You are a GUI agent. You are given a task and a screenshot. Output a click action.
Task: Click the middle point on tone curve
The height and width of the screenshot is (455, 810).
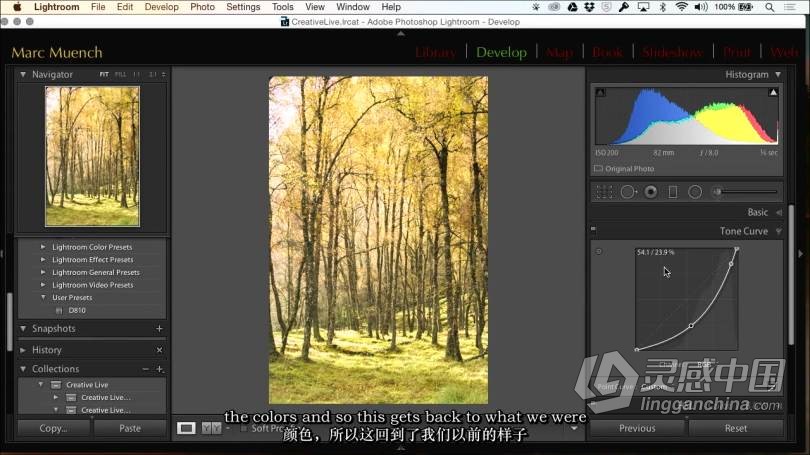click(691, 326)
